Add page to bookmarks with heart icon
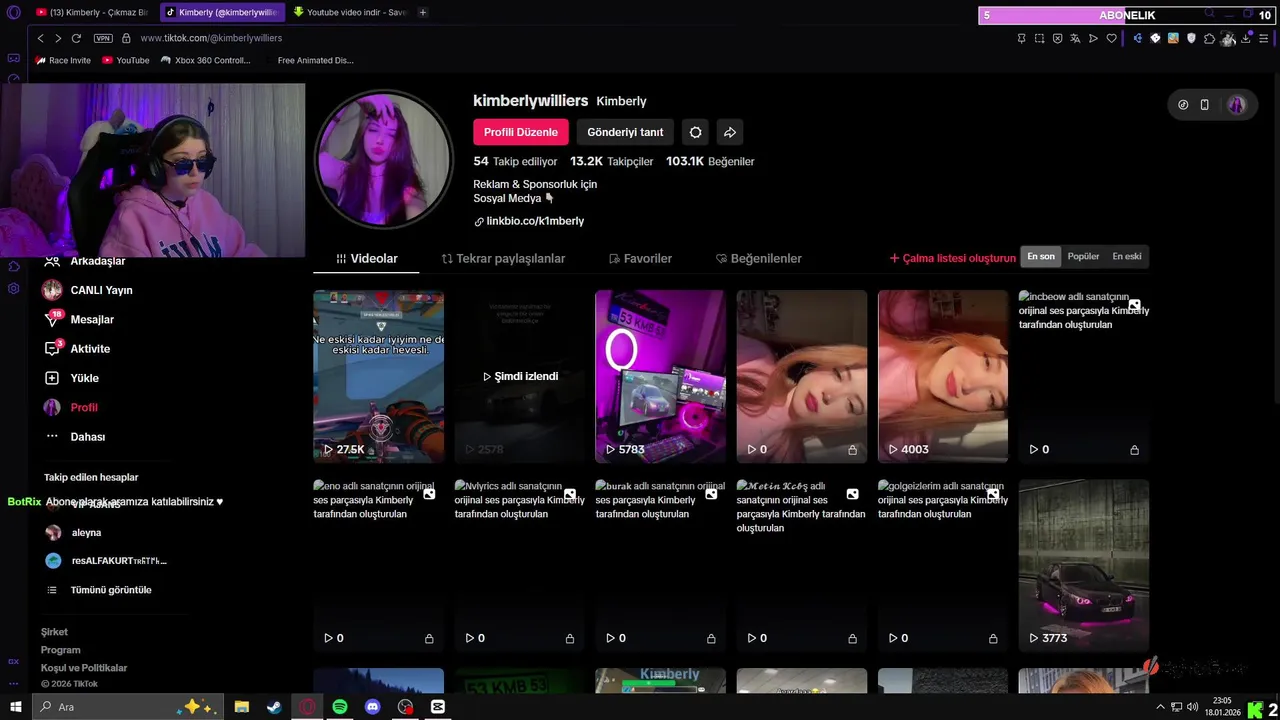Image resolution: width=1280 pixels, height=720 pixels. coord(1111,38)
